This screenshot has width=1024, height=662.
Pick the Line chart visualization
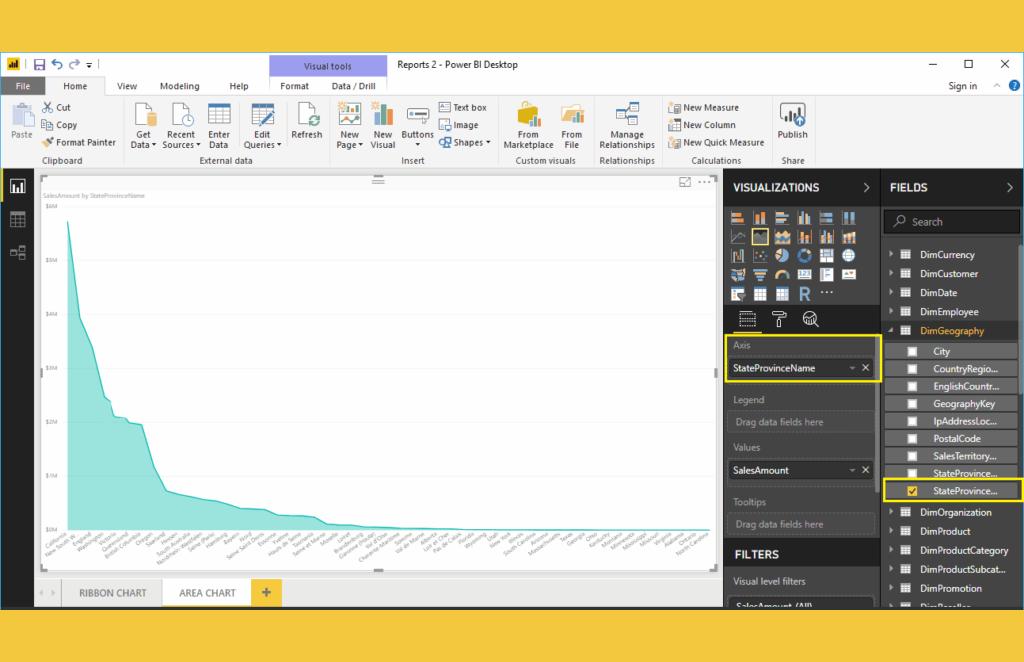(738, 237)
